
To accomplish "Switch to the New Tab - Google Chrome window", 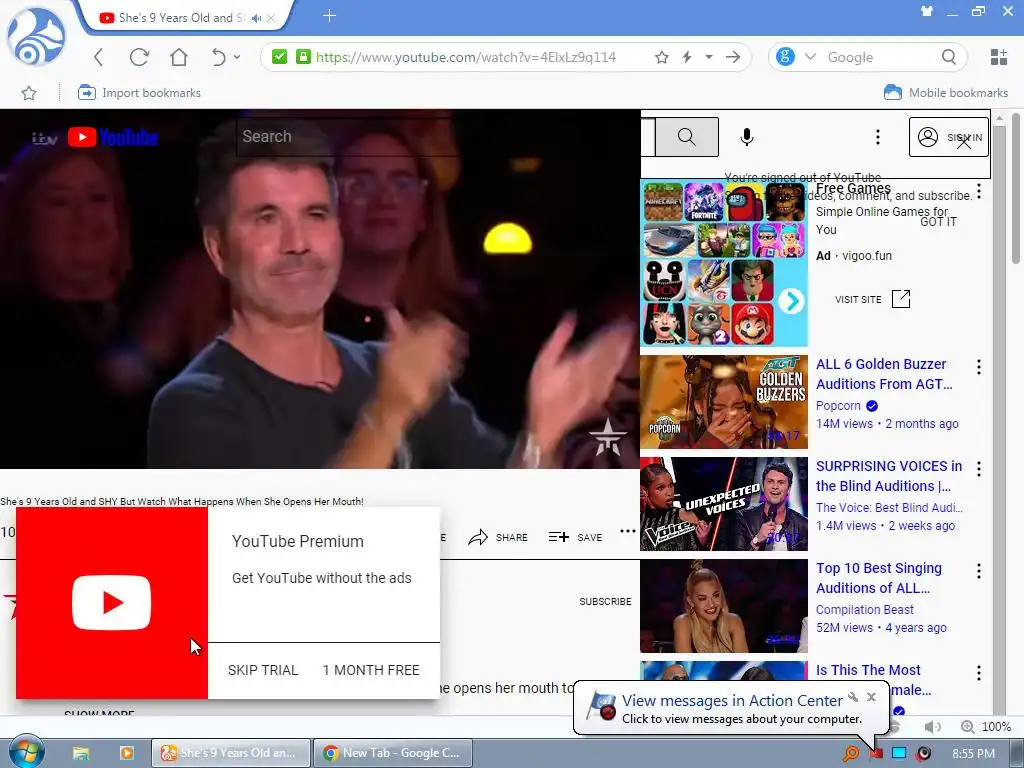I will coord(392,753).
